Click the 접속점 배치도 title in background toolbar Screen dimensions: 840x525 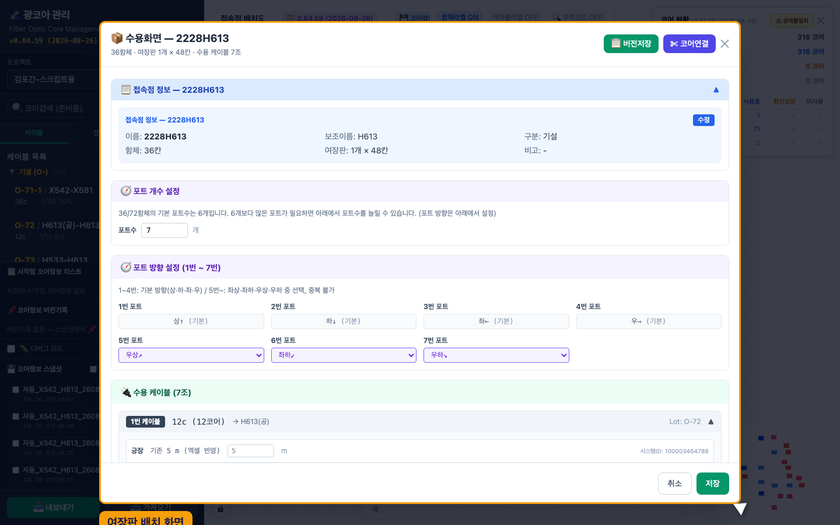click(x=243, y=18)
